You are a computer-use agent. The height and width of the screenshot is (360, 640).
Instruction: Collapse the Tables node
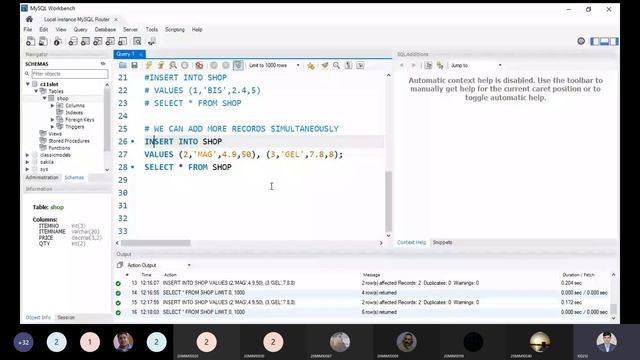(36, 91)
